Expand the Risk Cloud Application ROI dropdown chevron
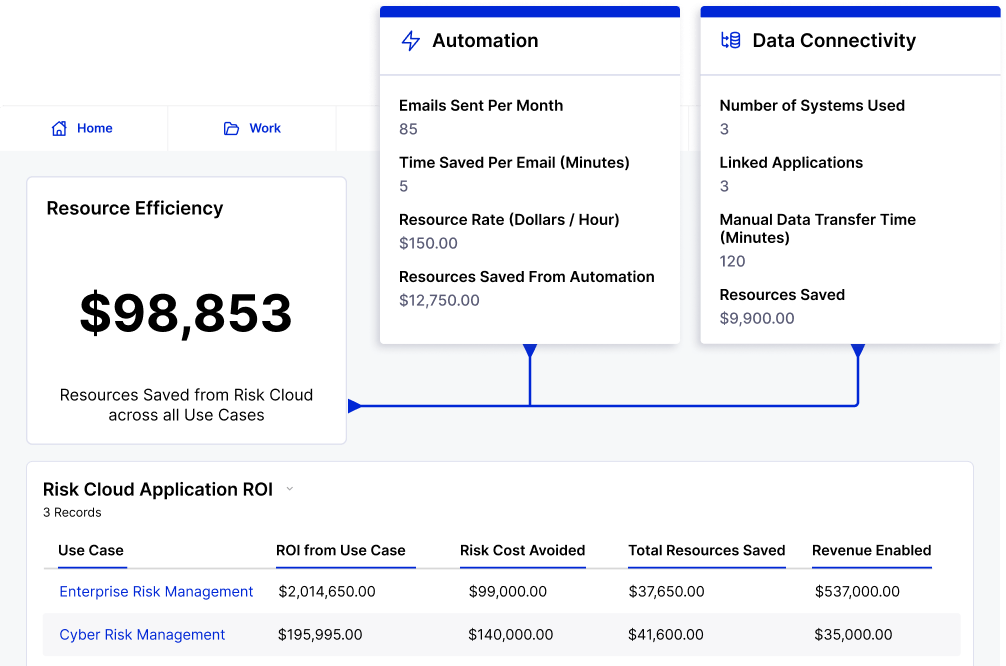 [289, 489]
